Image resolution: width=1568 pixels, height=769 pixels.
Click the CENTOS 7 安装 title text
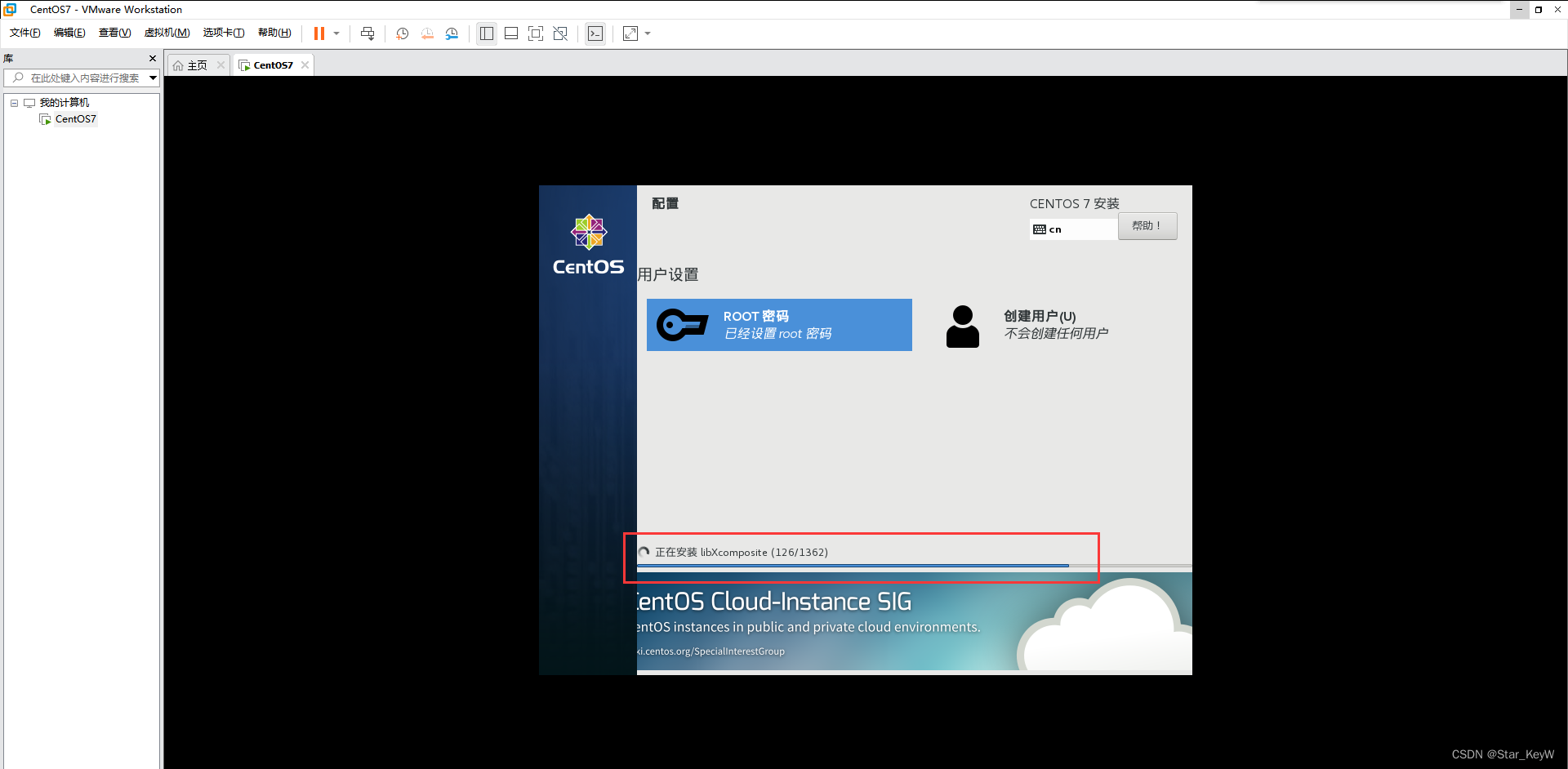tap(1074, 203)
